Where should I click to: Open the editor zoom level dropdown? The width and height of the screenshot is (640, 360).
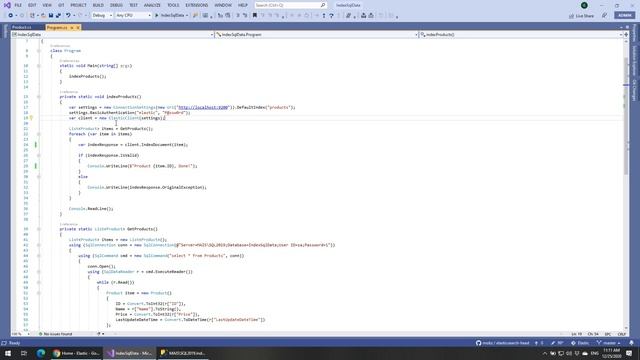(x=20, y=334)
